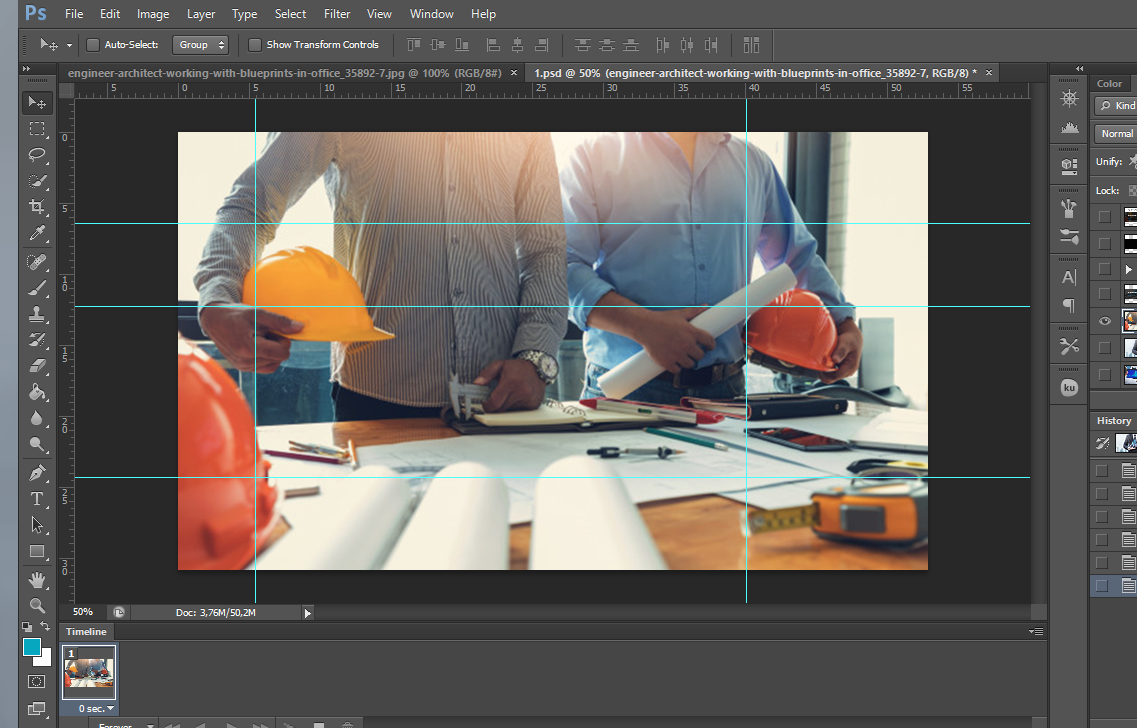The image size is (1137, 728).
Task: Select the Zoom tool in the toolbox
Action: (x=37, y=605)
